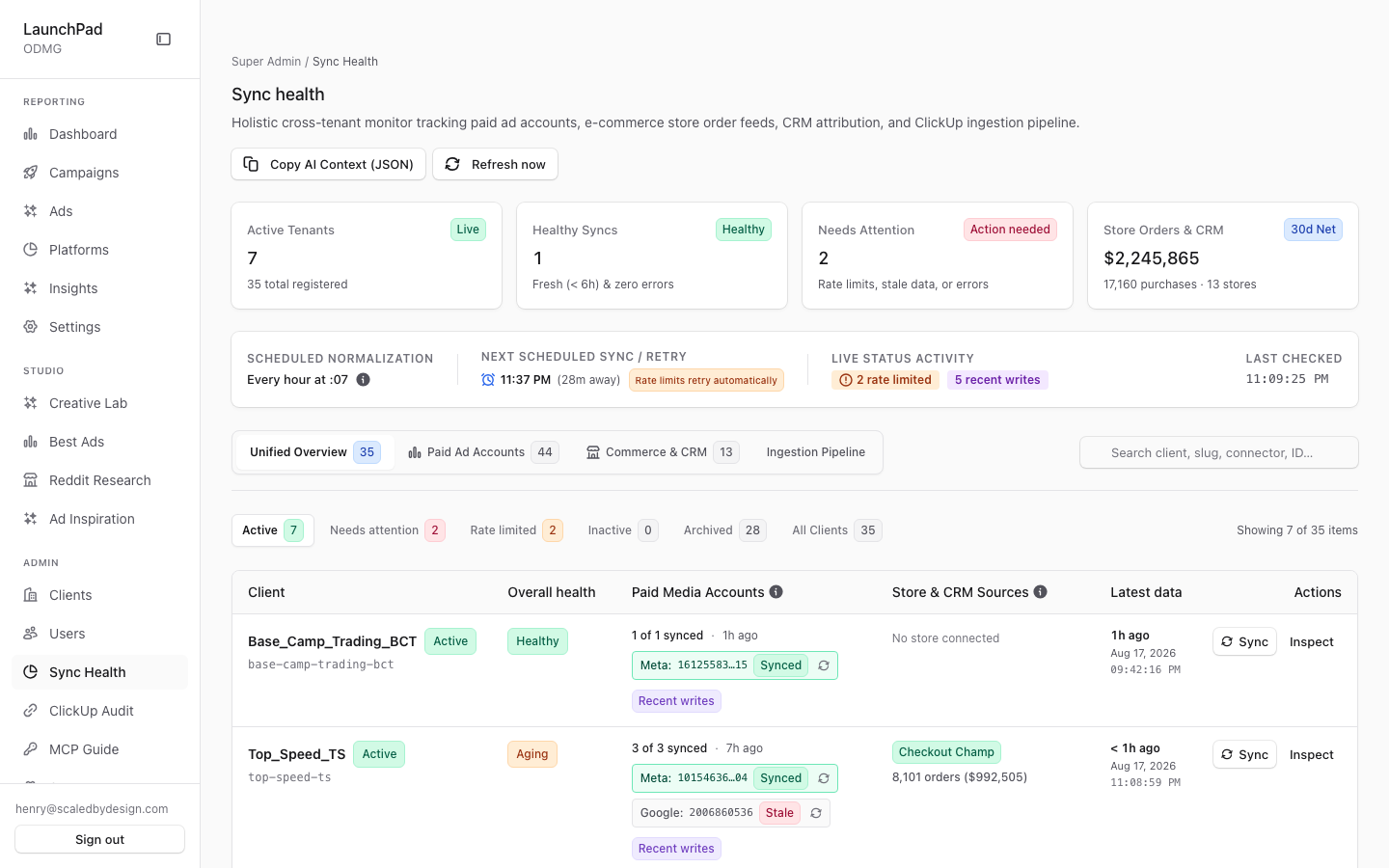The image size is (1389, 868).
Task: Click the Settings gear icon in sidebar
Action: pyautogui.click(x=31, y=327)
